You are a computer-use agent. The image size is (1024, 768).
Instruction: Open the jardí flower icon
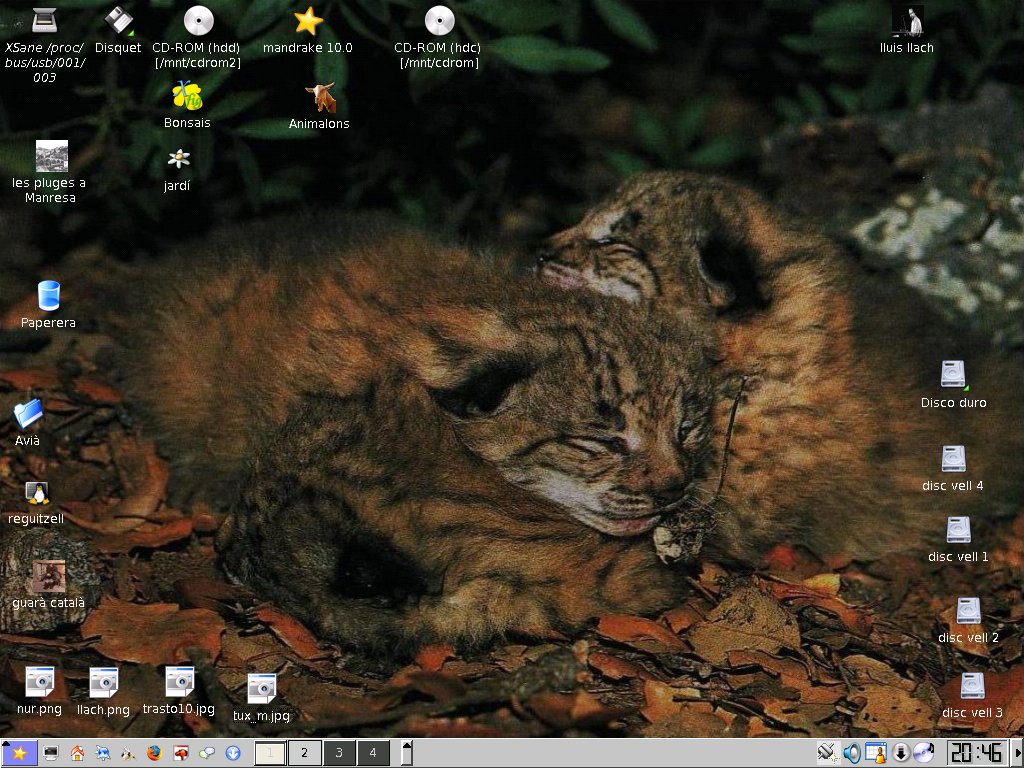tap(178, 159)
